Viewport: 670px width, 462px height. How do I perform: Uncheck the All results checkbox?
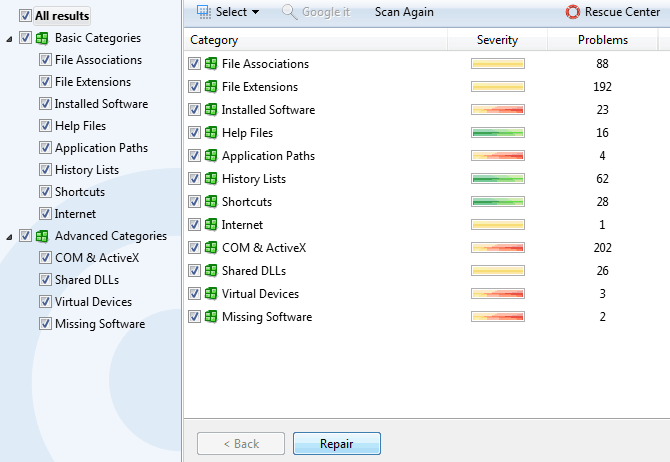(26, 16)
